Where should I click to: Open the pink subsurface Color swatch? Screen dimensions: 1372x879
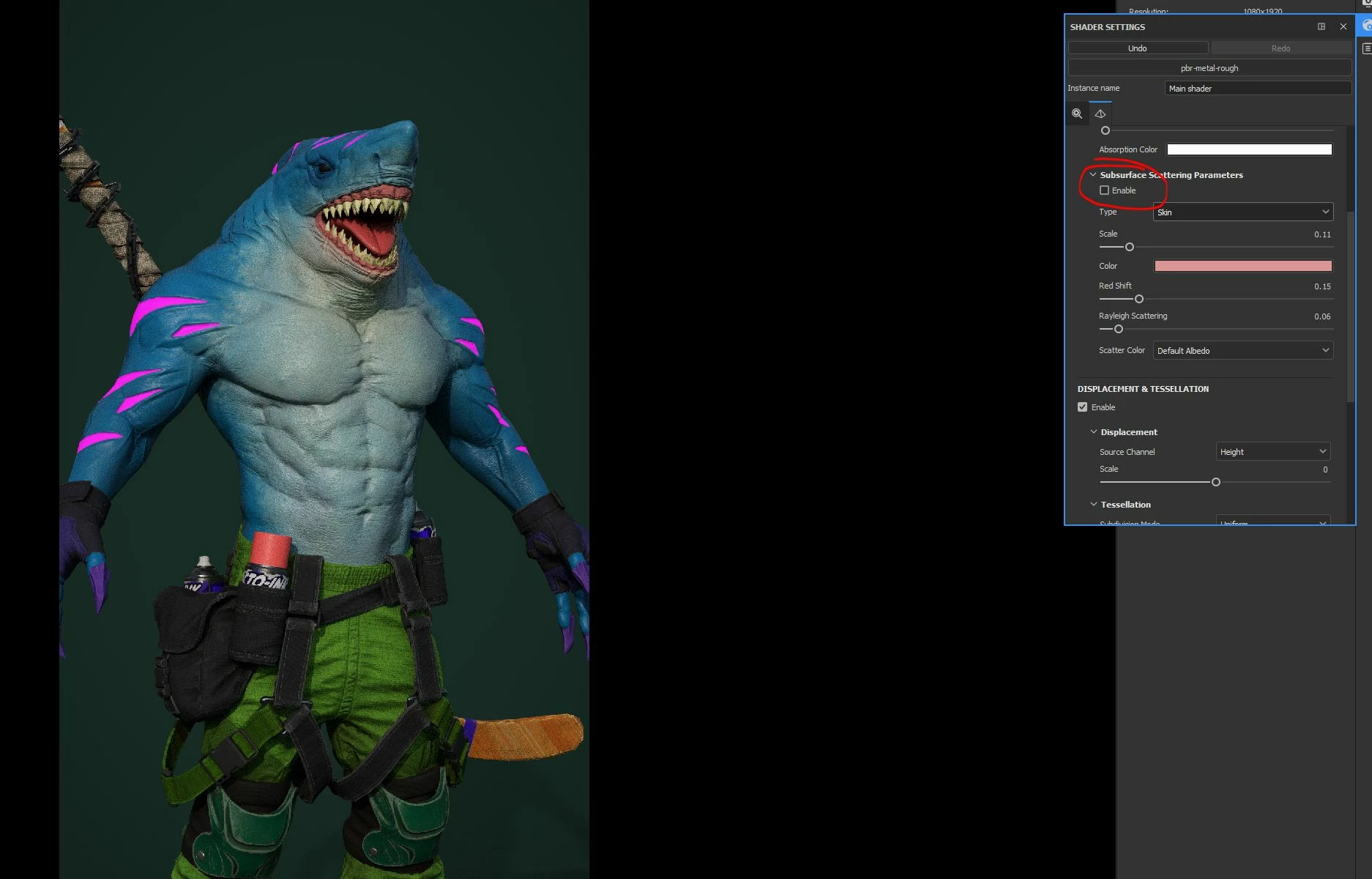(1243, 266)
